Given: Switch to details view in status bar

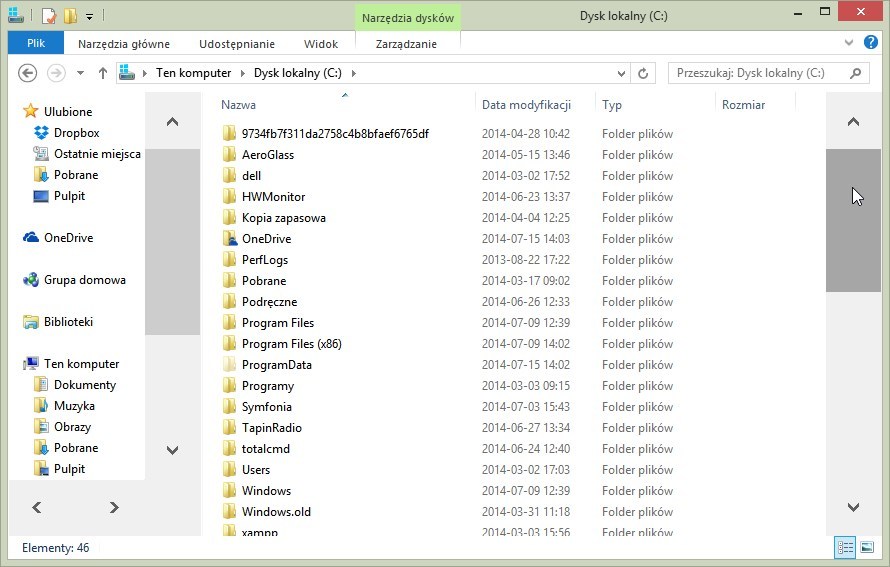Looking at the screenshot, I should tap(845, 548).
